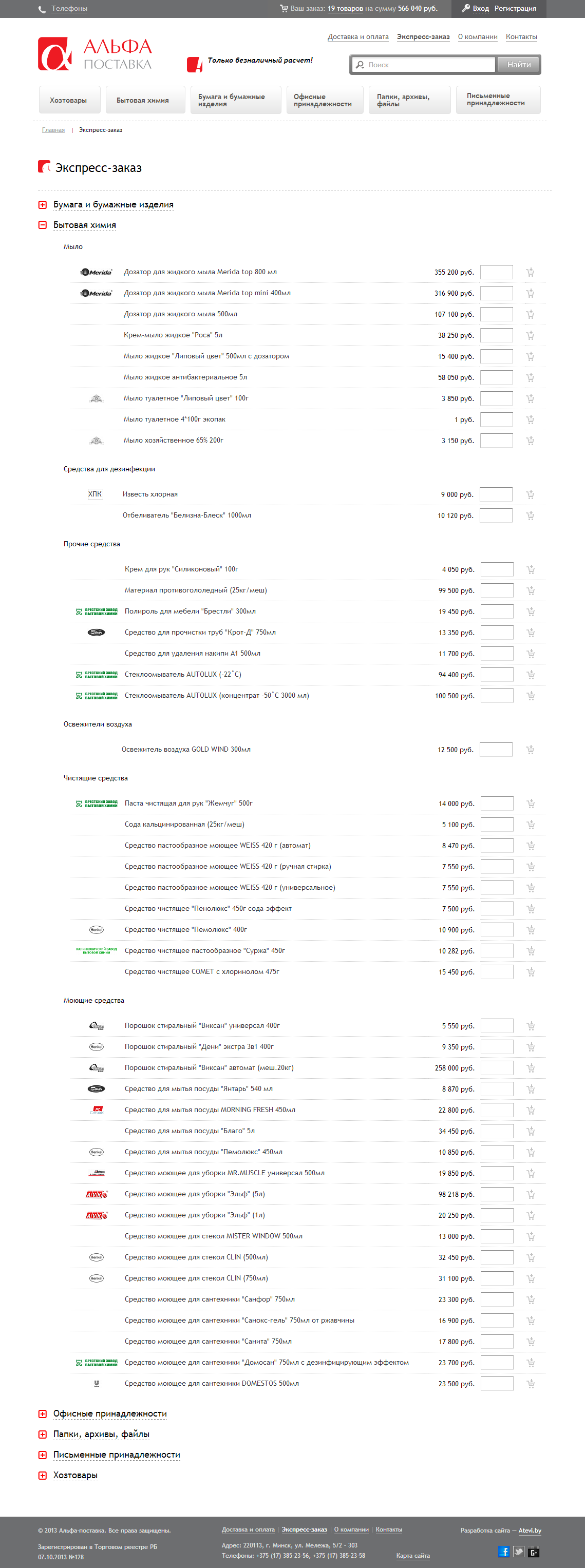Open Средство для удаления накипи А1 500мл
This screenshot has height=1568, width=585.
193,653
